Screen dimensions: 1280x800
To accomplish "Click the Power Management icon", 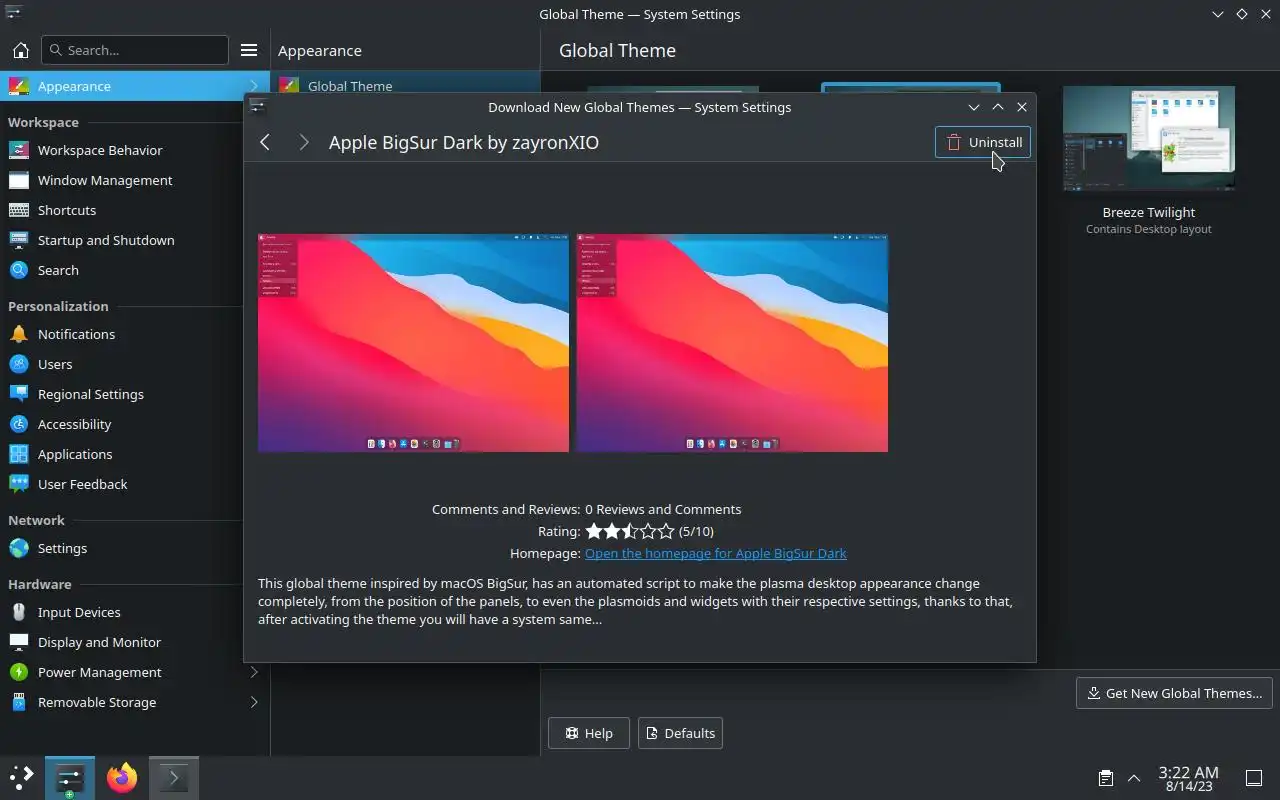I will [x=18, y=672].
